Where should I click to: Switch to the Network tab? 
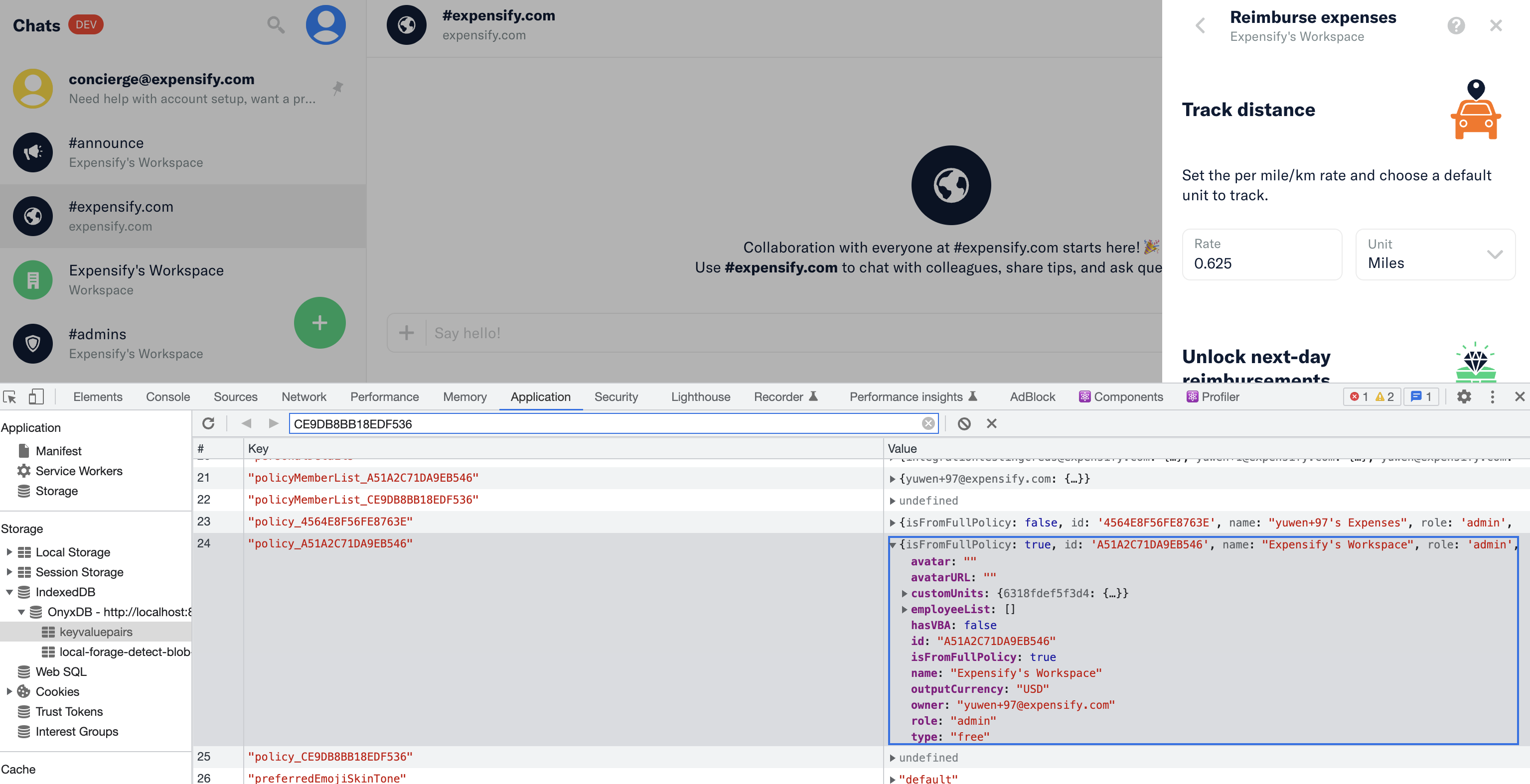tap(304, 396)
